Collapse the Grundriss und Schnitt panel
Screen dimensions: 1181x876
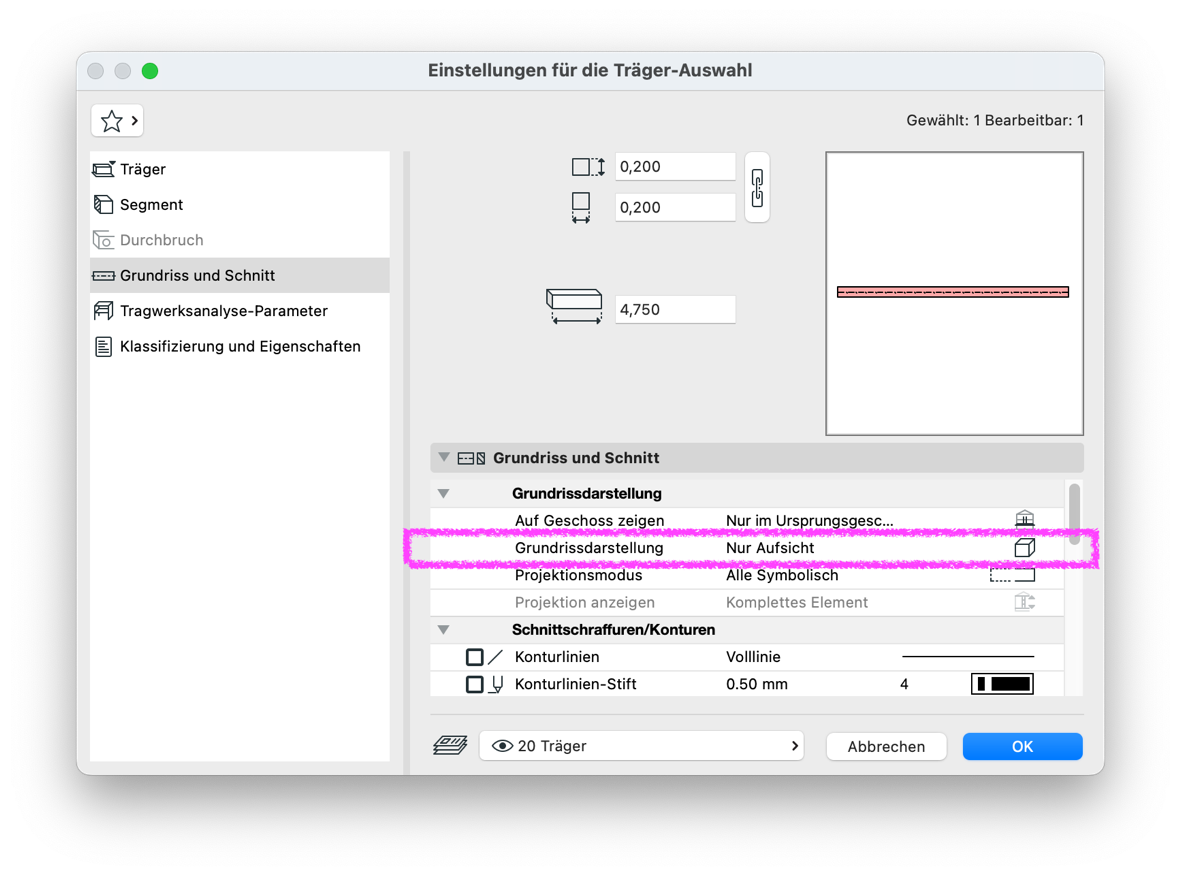444,457
